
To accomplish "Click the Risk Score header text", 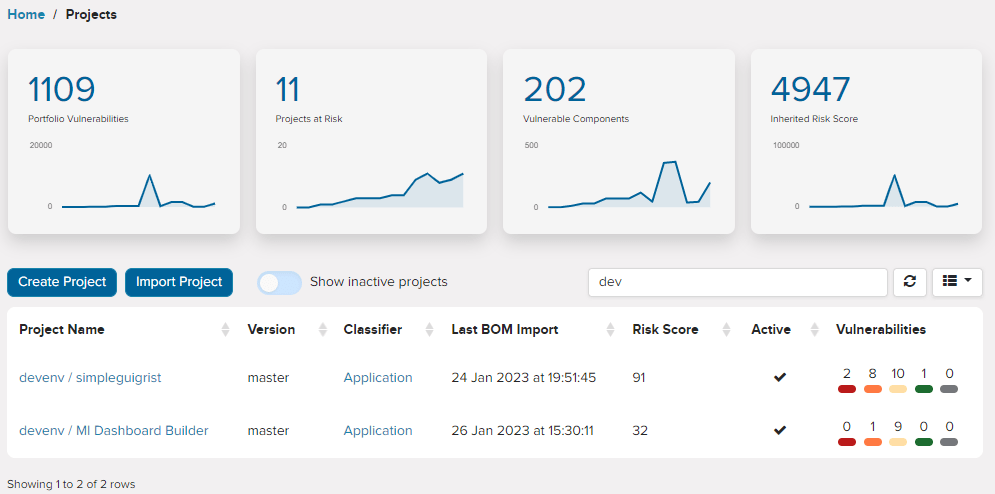I will point(665,330).
